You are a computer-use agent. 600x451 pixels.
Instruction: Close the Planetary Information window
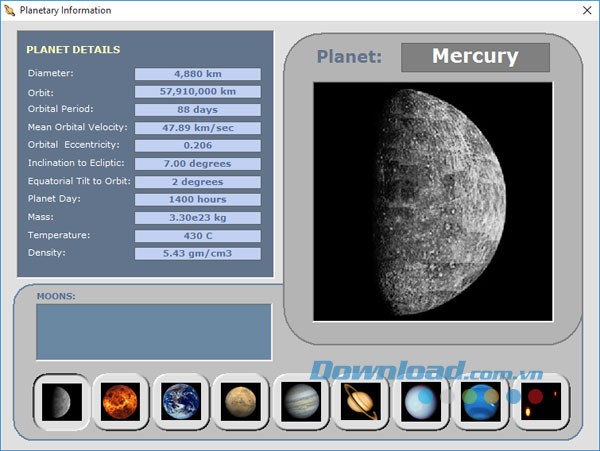585,10
